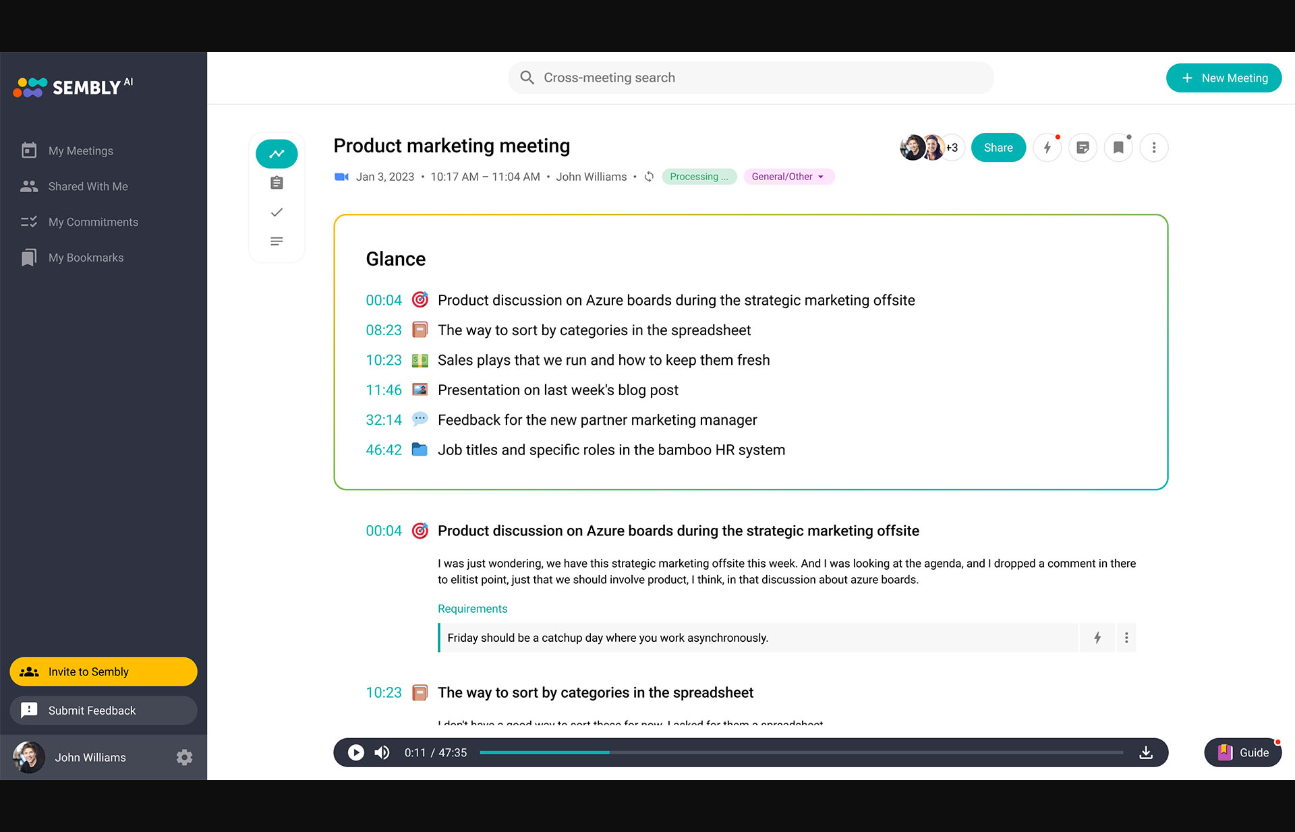Image resolution: width=1295 pixels, height=832 pixels.
Task: Play the meeting audio recording
Action: coord(356,753)
